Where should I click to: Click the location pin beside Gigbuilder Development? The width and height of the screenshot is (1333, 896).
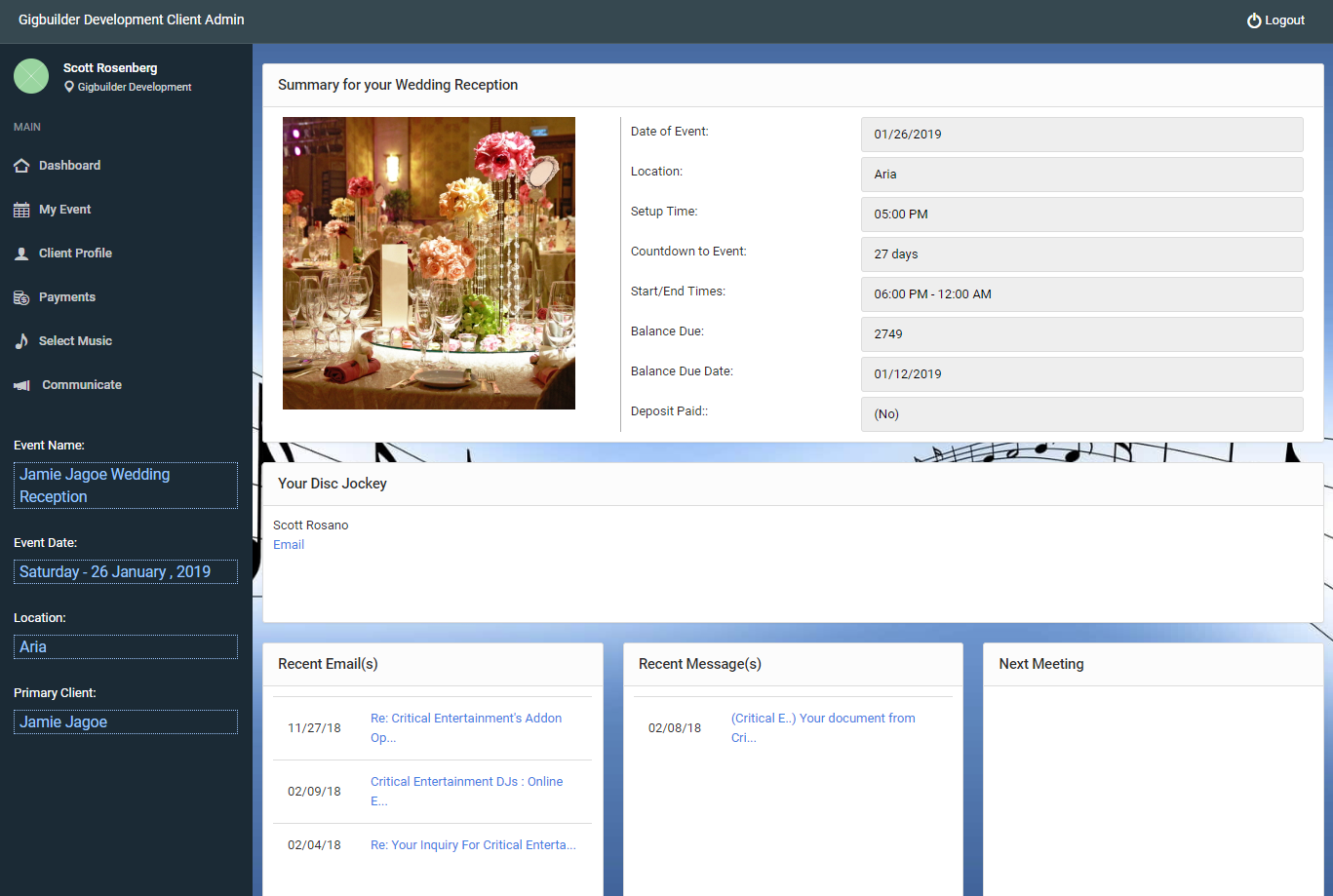[x=69, y=87]
